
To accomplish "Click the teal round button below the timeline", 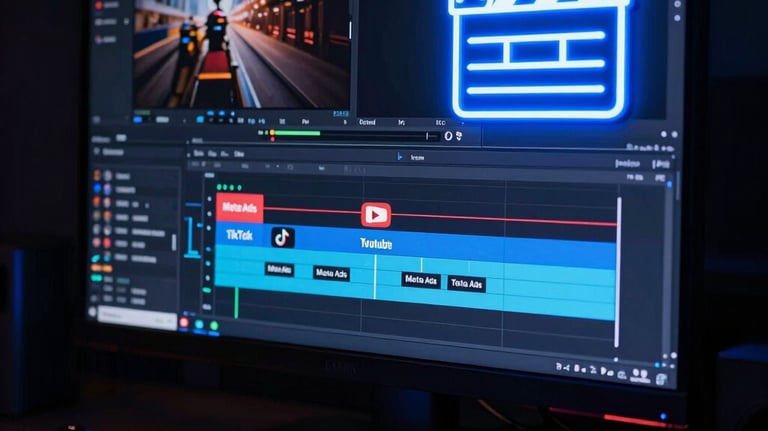I will (199, 324).
